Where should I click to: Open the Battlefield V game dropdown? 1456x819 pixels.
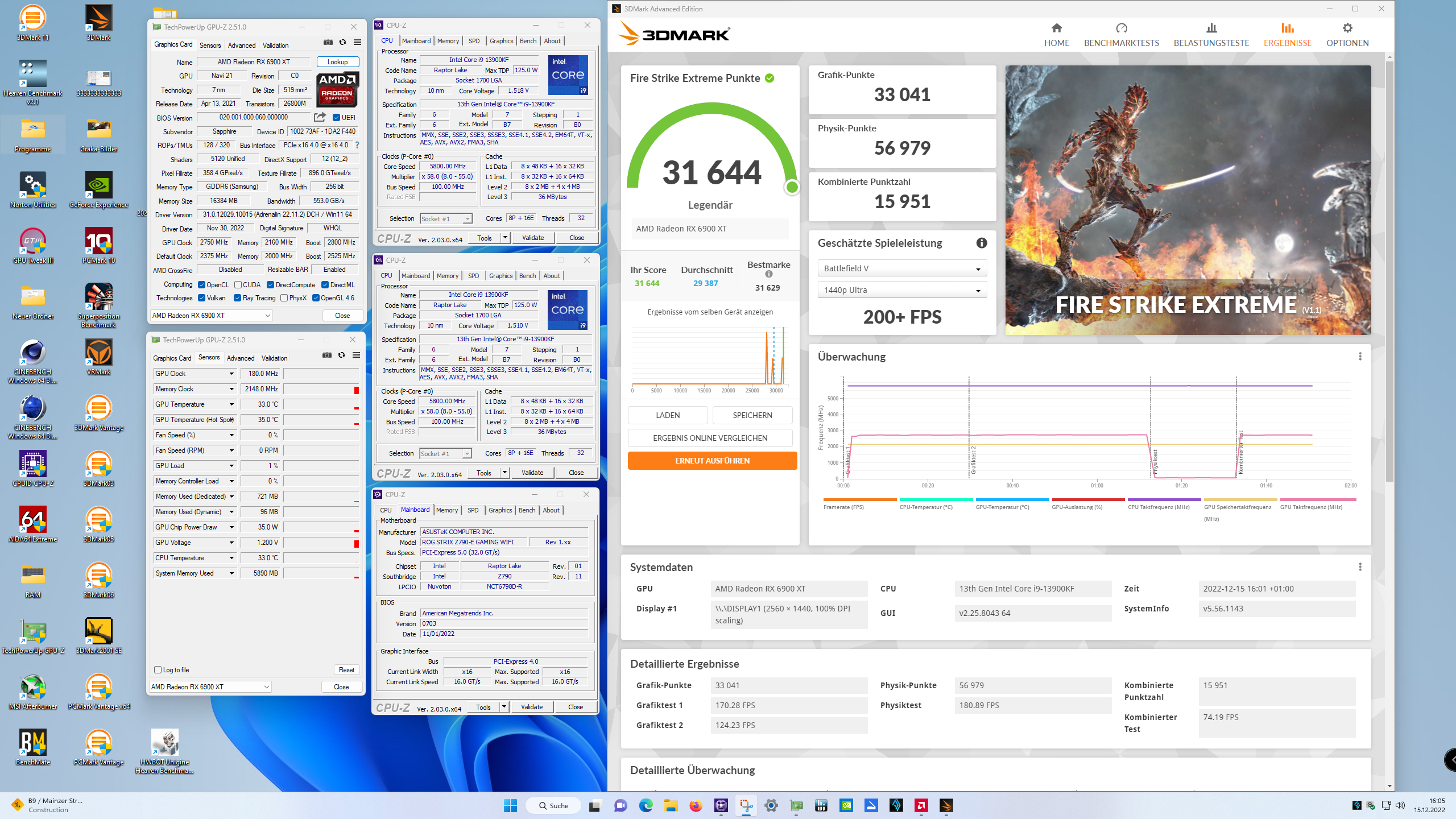[902, 268]
